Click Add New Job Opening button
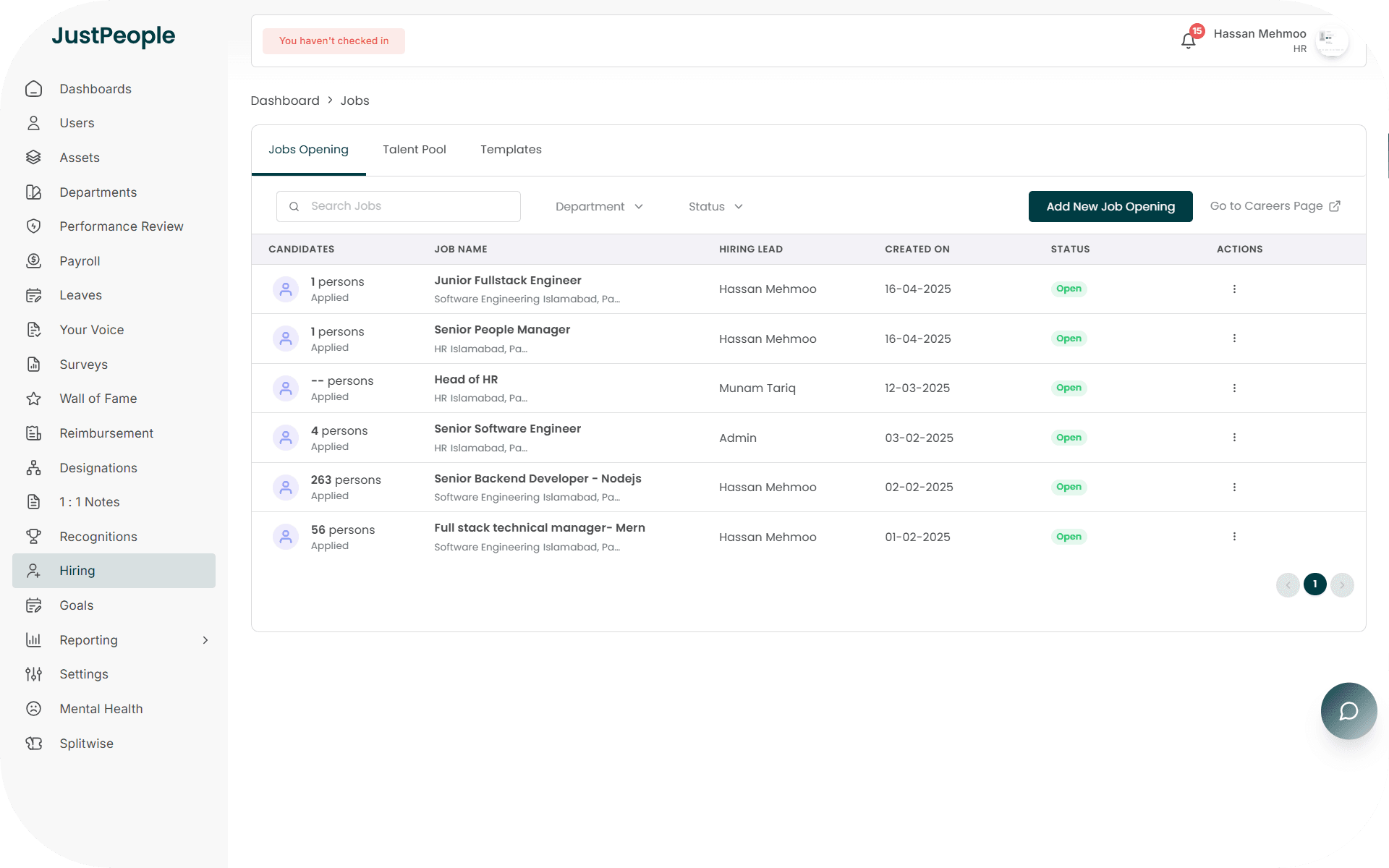This screenshot has width=1389, height=868. point(1110,207)
